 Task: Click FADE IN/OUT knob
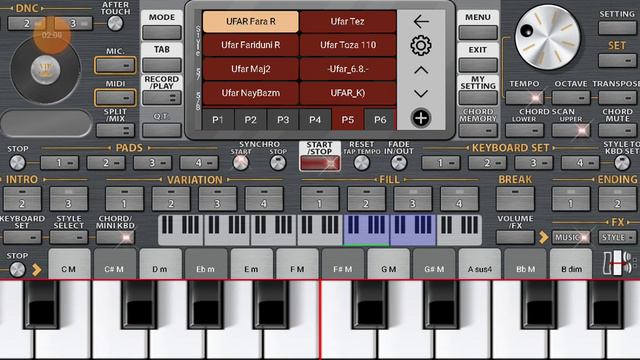(x=399, y=163)
